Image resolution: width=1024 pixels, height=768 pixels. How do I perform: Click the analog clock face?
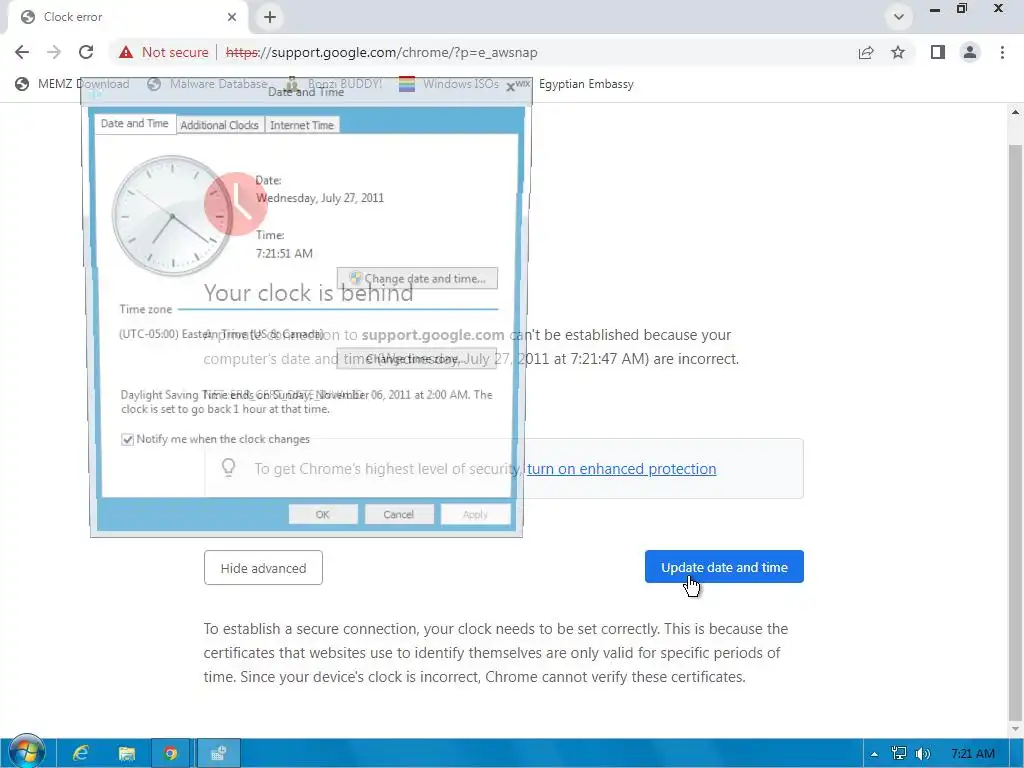click(172, 215)
